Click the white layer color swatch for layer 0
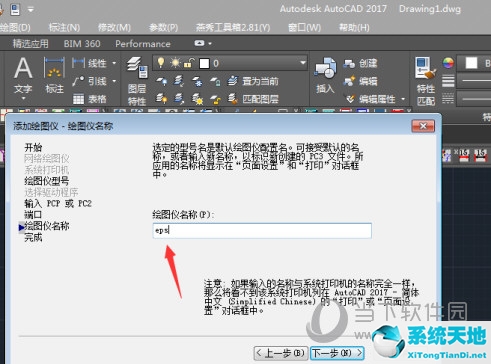The image size is (491, 364). (204, 63)
